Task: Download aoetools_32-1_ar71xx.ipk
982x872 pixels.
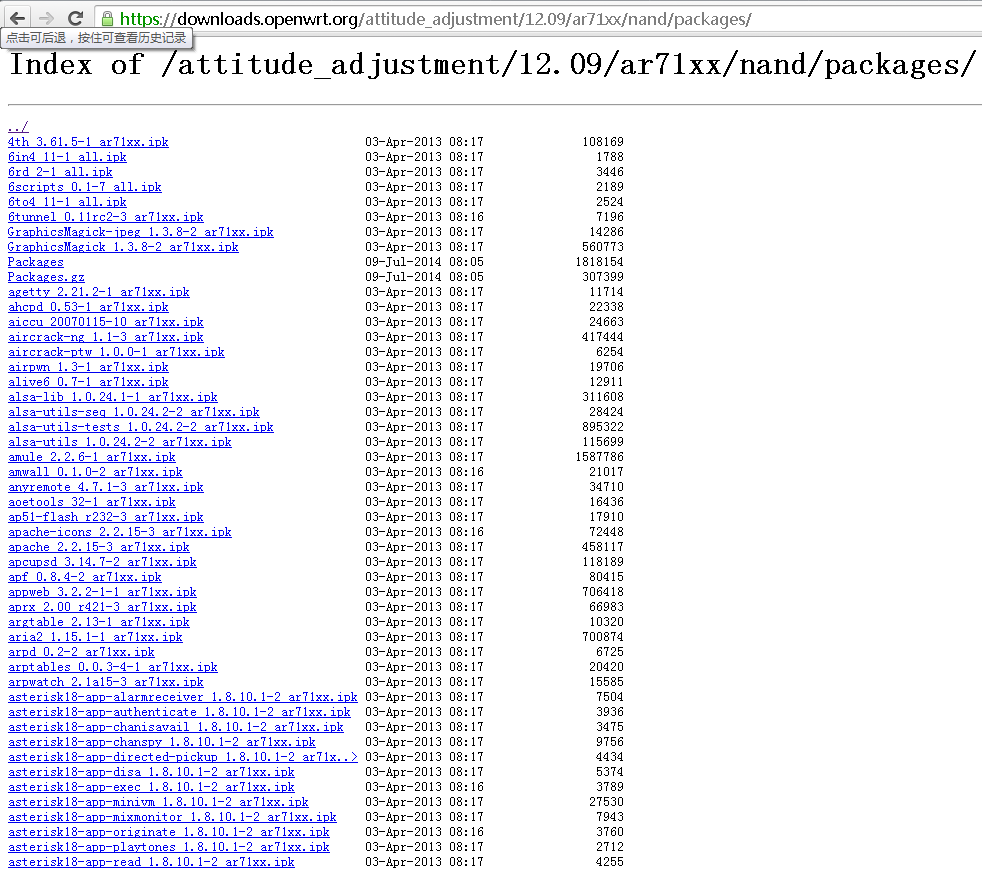Action: [x=92, y=502]
